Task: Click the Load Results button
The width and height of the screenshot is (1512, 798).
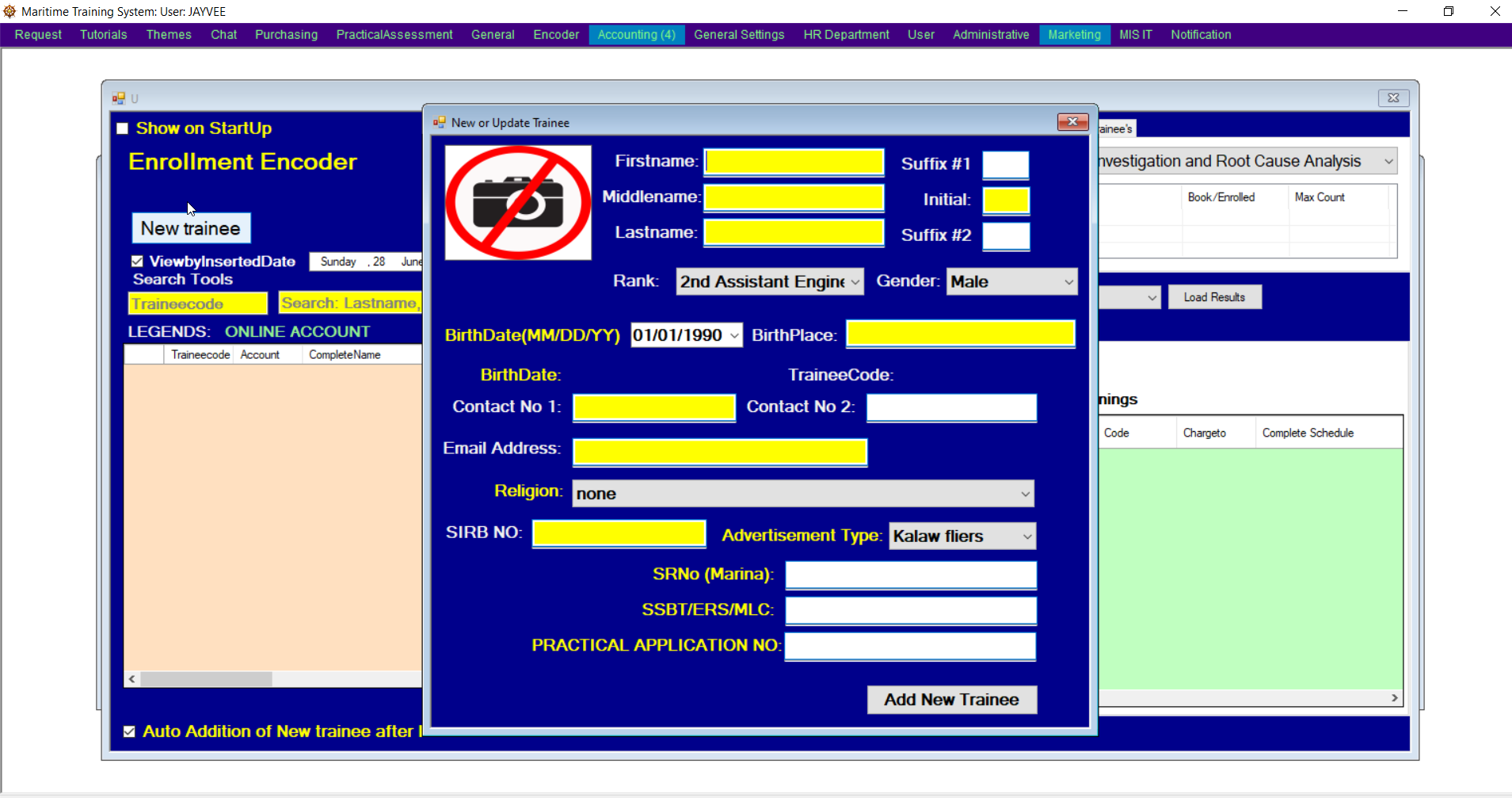Action: click(1214, 297)
